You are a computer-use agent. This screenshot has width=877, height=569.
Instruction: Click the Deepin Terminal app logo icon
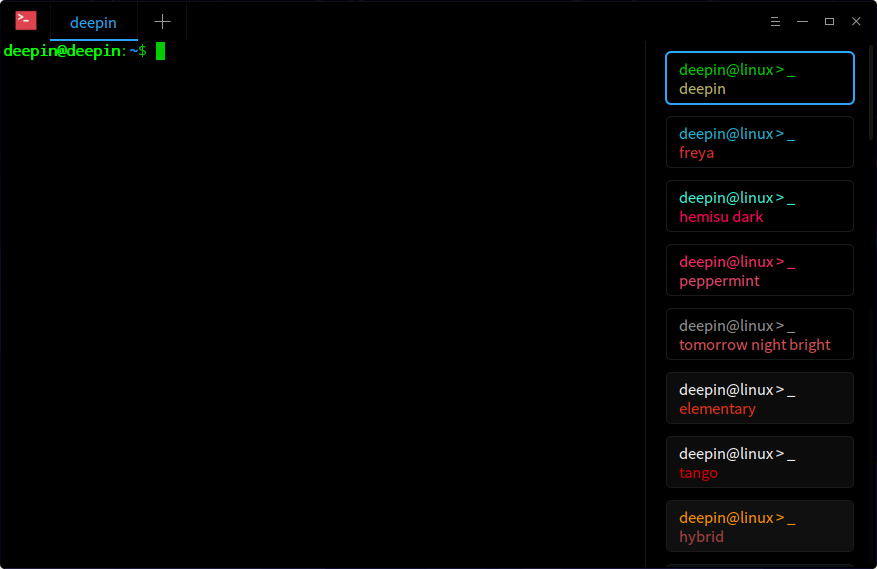point(26,21)
